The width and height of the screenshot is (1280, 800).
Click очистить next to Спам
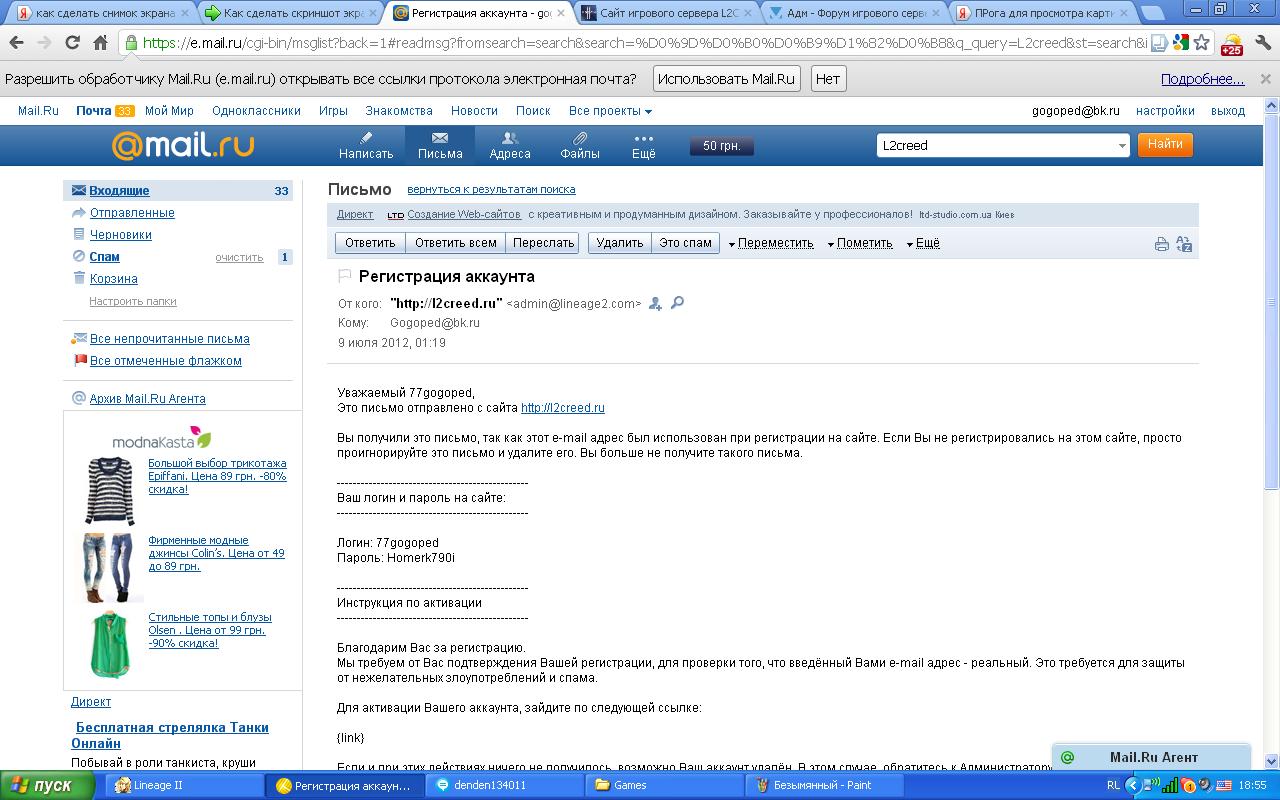click(x=239, y=258)
